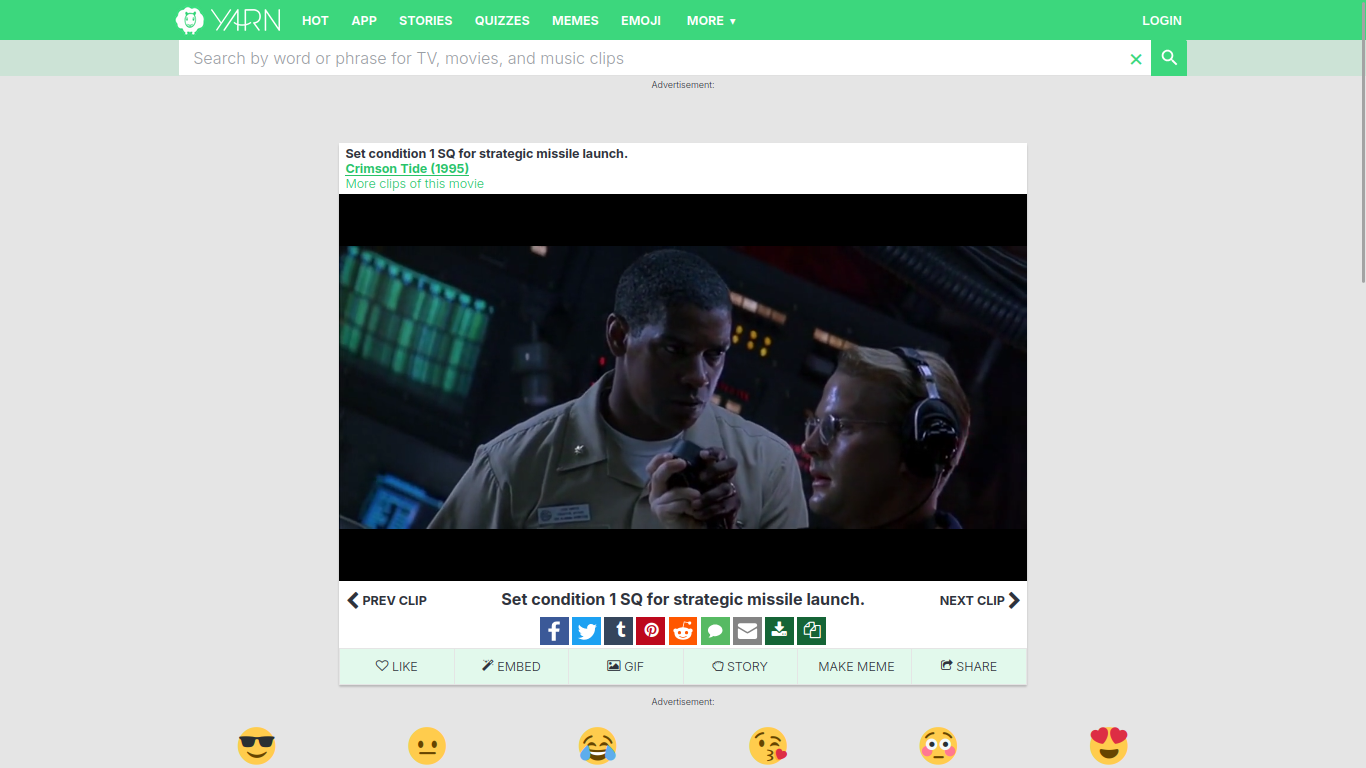Expand the MORE navigation dropdown
This screenshot has width=1366, height=768.
[x=711, y=20]
